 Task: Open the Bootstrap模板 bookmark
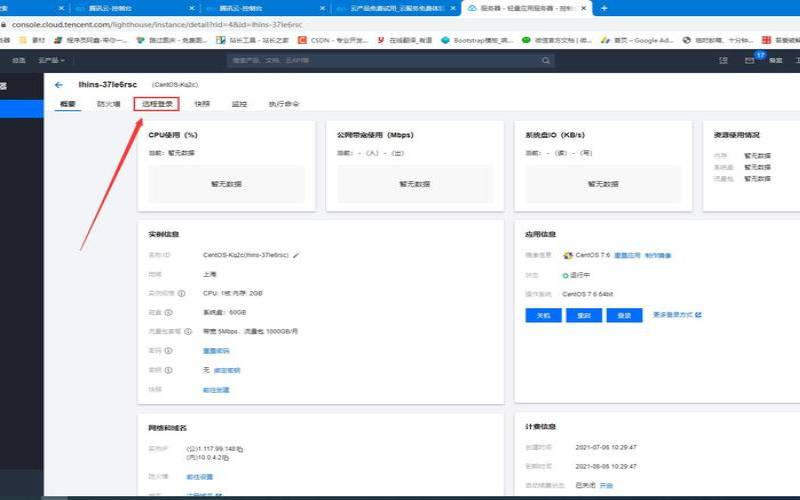tap(477, 40)
